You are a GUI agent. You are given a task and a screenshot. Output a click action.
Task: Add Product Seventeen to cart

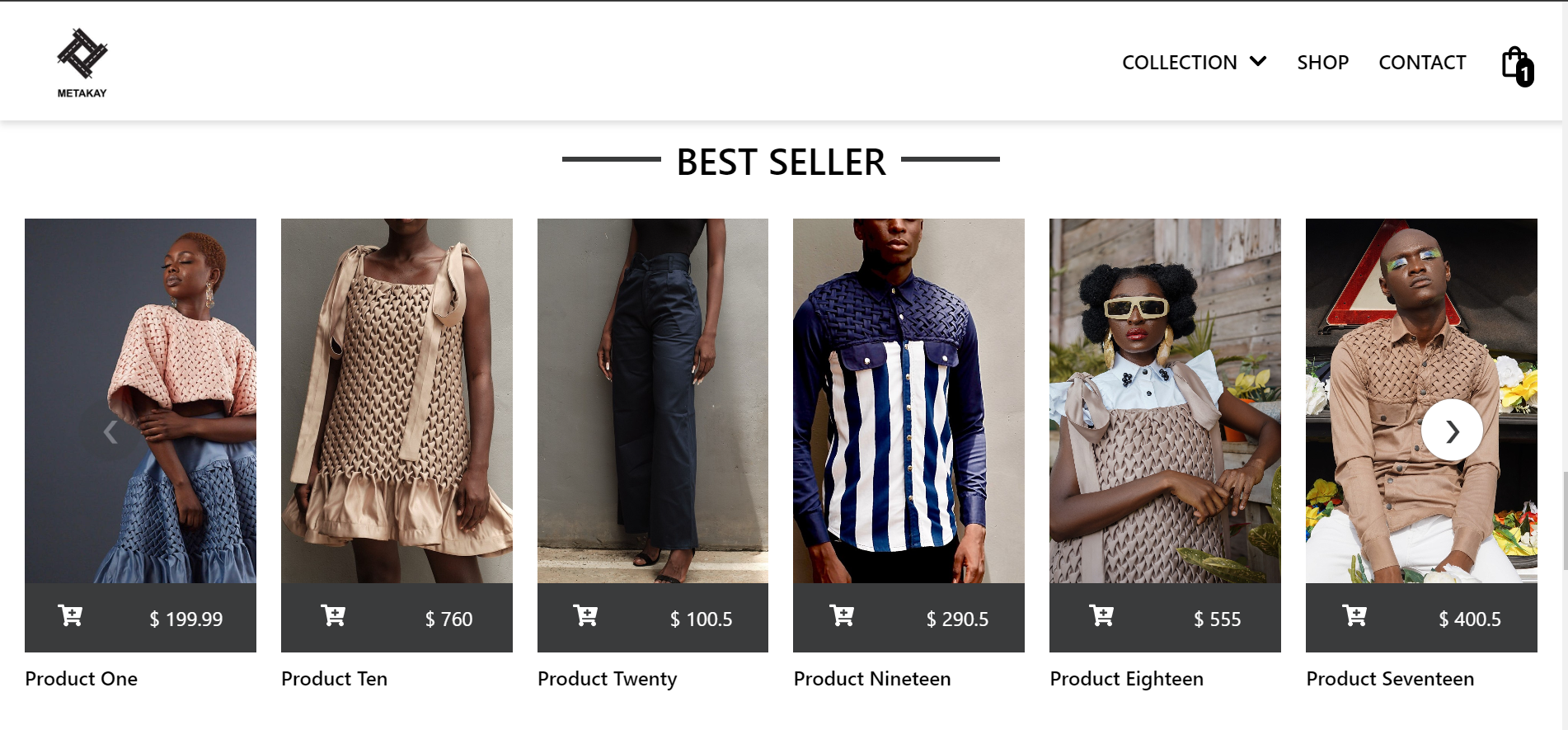coord(1354,616)
